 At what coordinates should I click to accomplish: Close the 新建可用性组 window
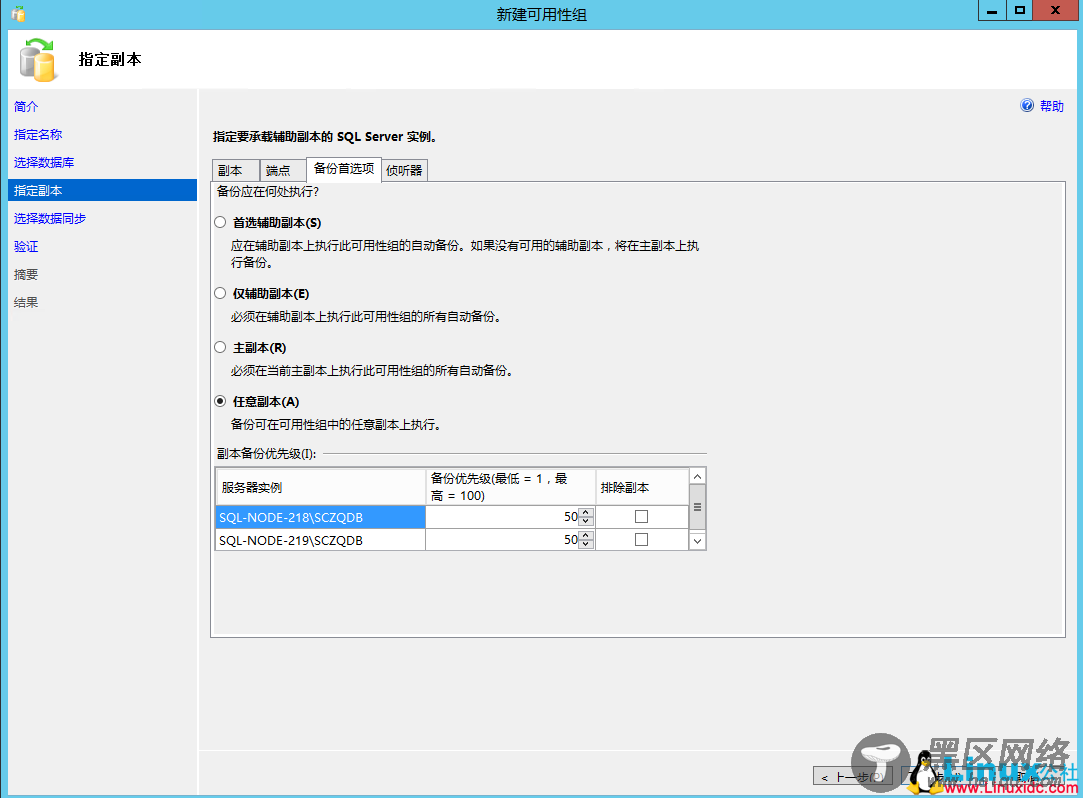click(x=1055, y=10)
